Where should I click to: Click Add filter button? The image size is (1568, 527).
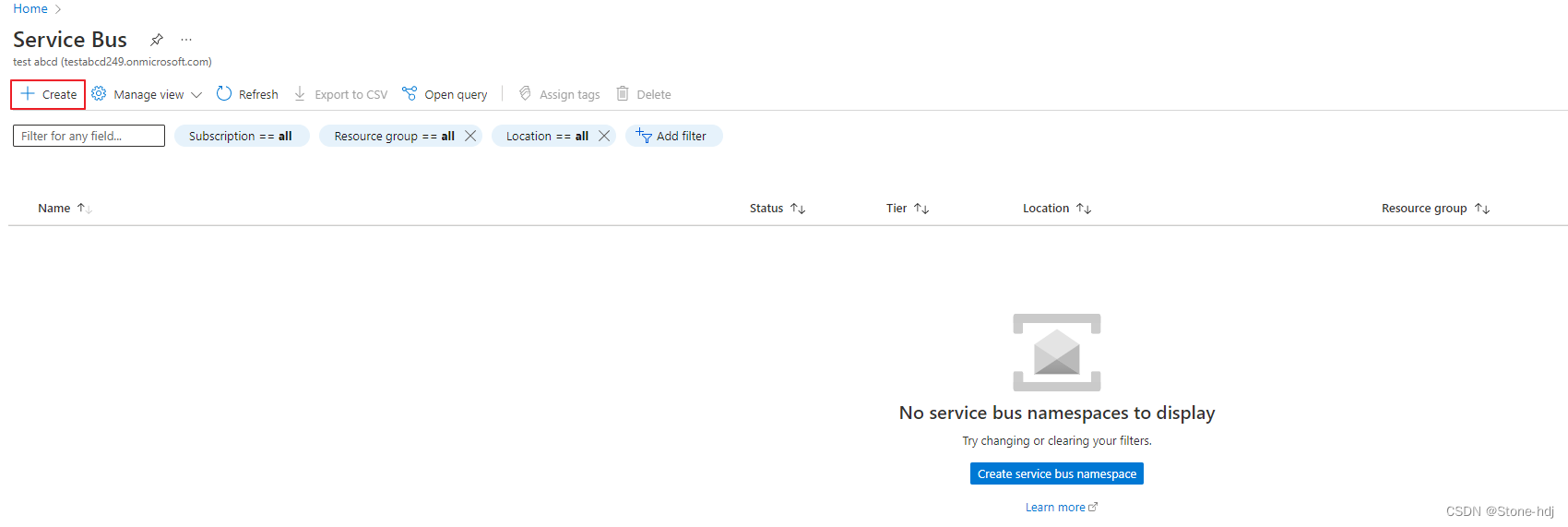pyautogui.click(x=674, y=136)
